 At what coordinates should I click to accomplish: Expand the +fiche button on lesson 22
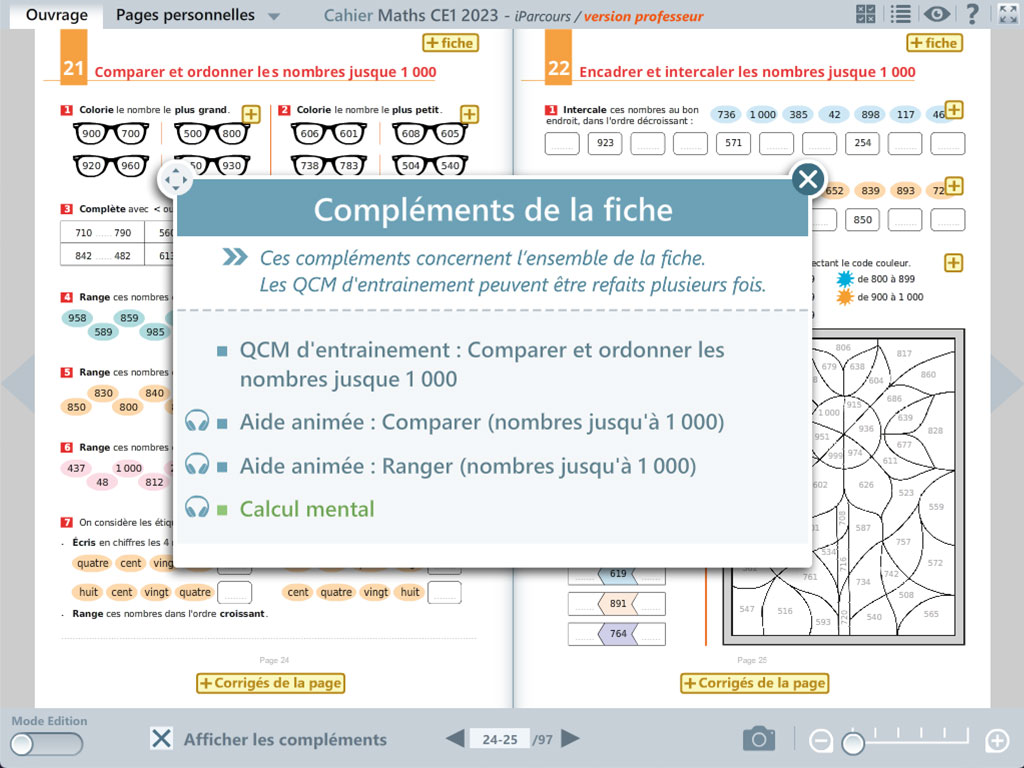tap(934, 43)
